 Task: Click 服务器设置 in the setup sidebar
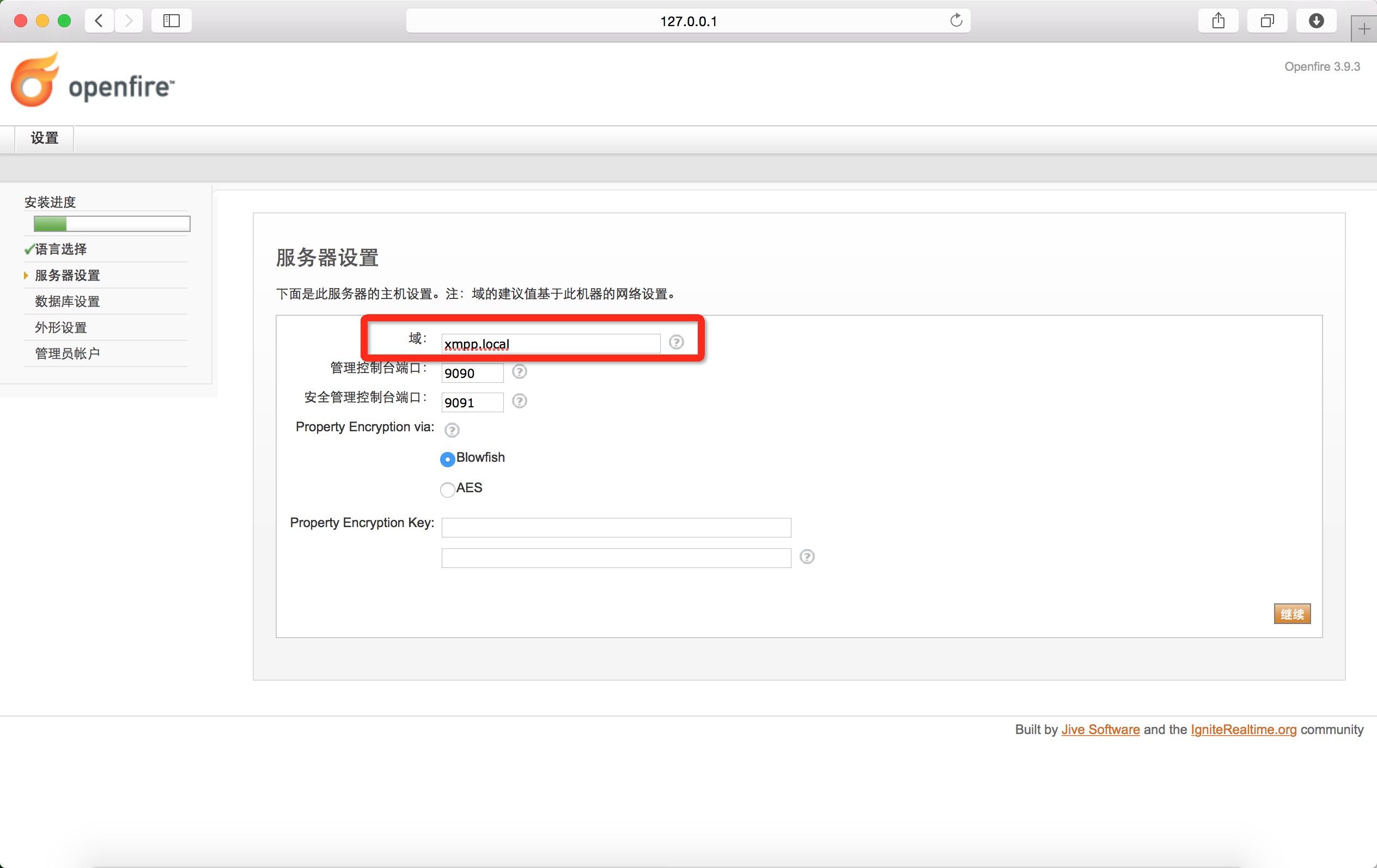[x=68, y=276]
